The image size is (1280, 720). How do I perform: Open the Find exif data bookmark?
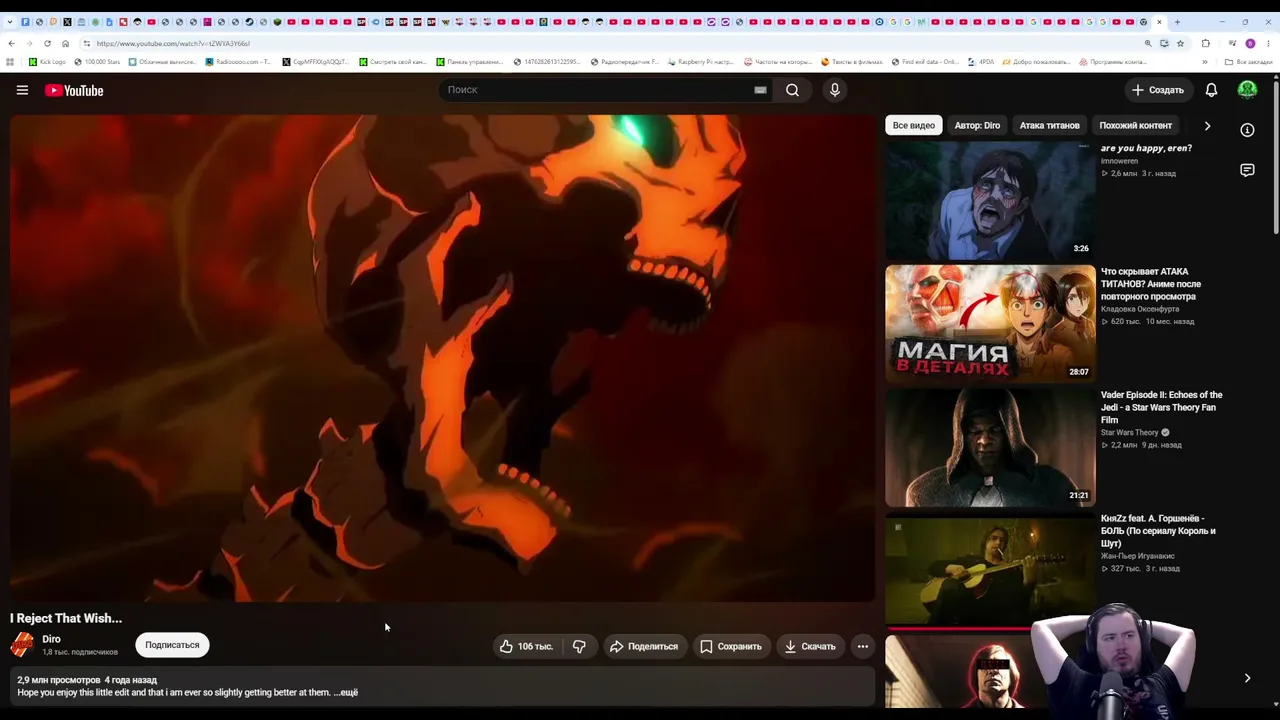pyautogui.click(x=924, y=62)
